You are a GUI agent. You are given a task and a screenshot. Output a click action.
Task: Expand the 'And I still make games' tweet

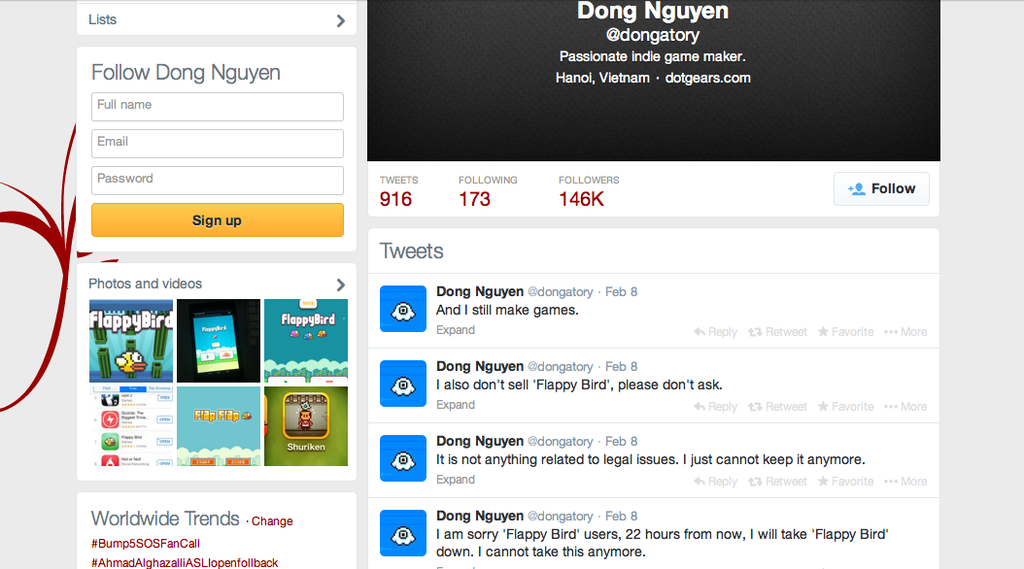[x=455, y=330]
